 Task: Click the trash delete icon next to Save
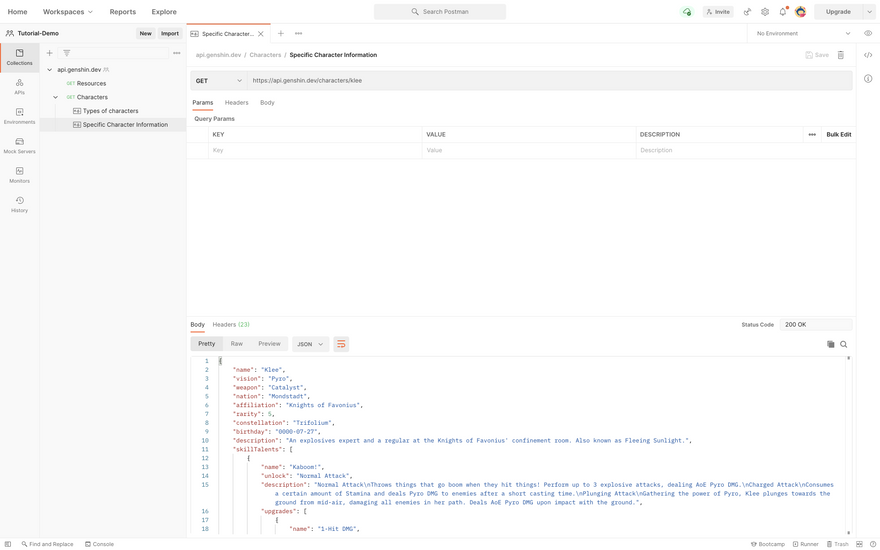[841, 55]
